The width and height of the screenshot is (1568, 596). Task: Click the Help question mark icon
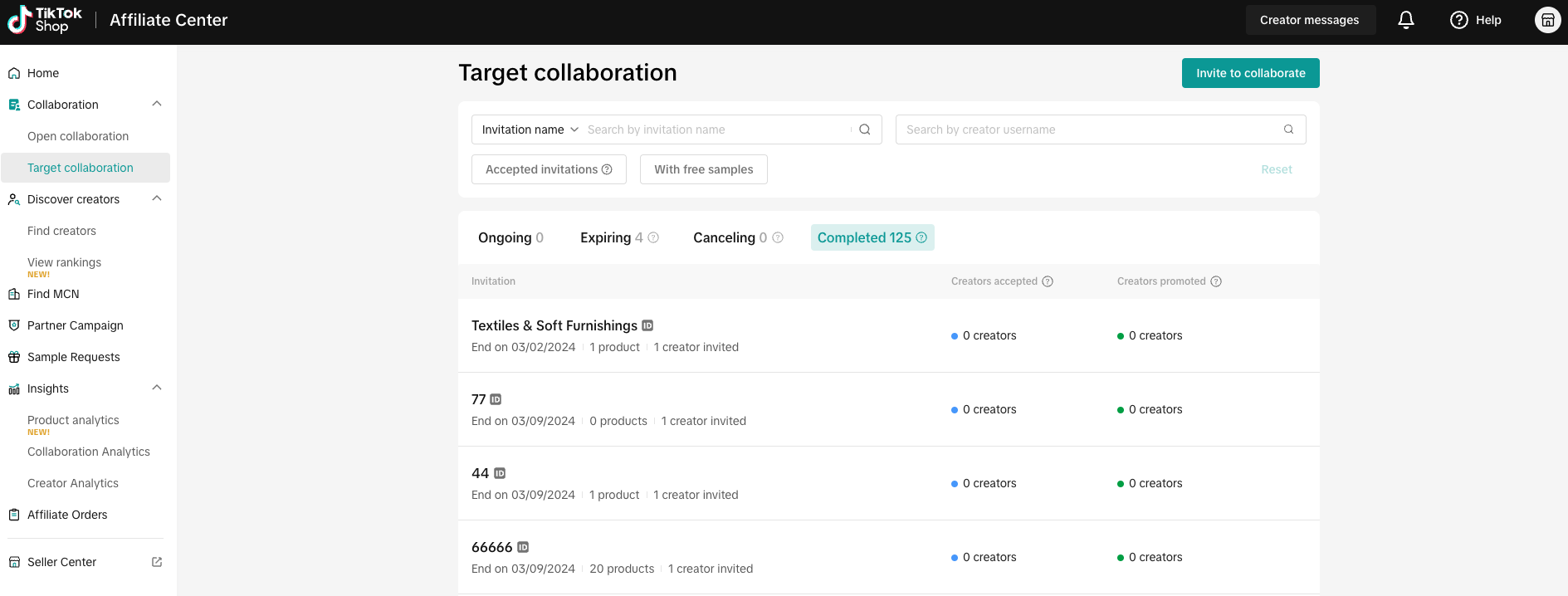coord(1459,20)
